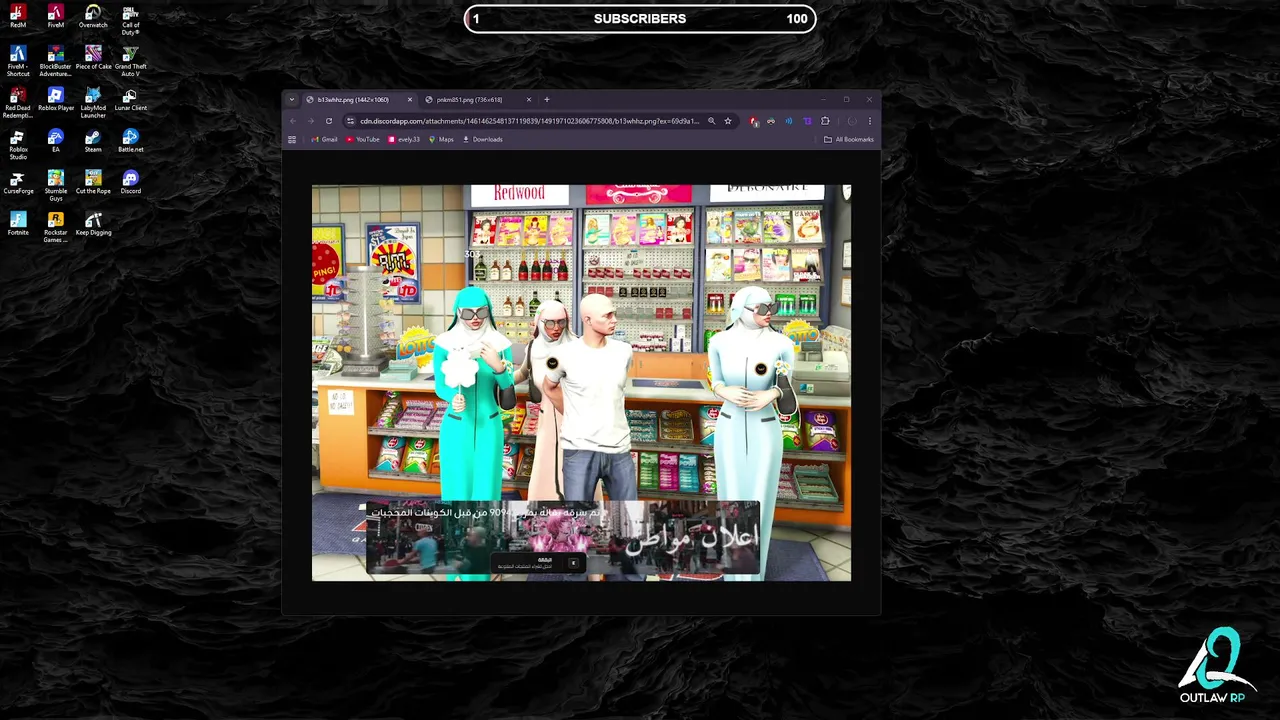This screenshot has height=720, width=1280.
Task: Open the evely.33 bookmark
Action: coord(404,139)
